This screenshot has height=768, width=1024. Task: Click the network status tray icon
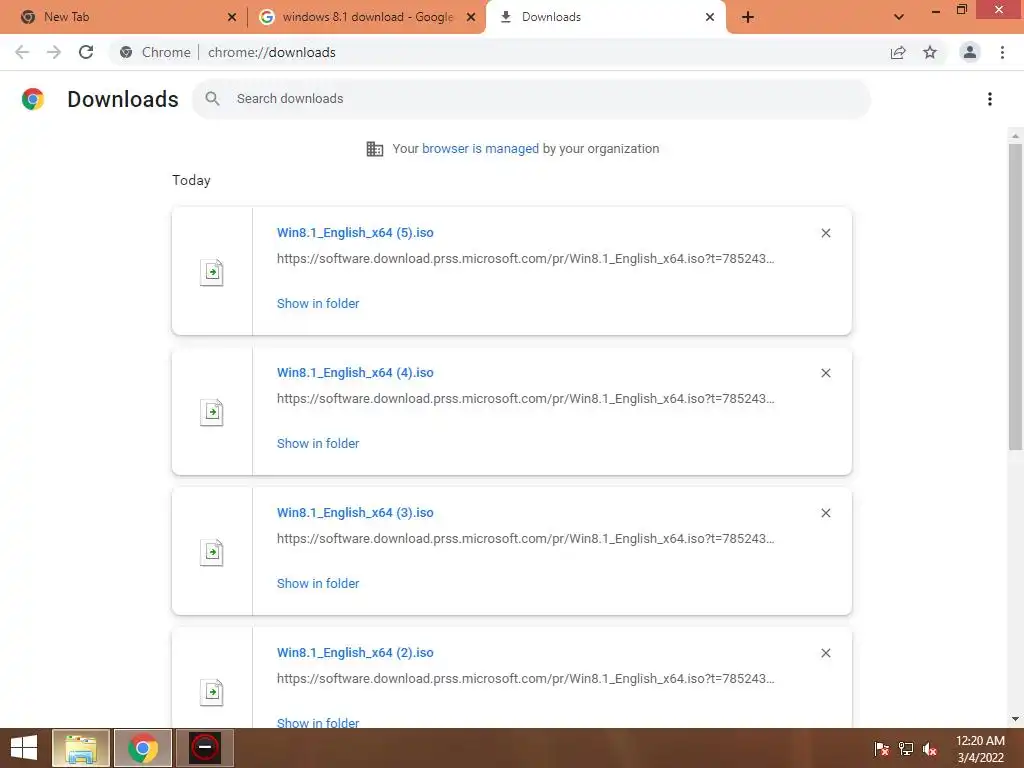coord(906,748)
